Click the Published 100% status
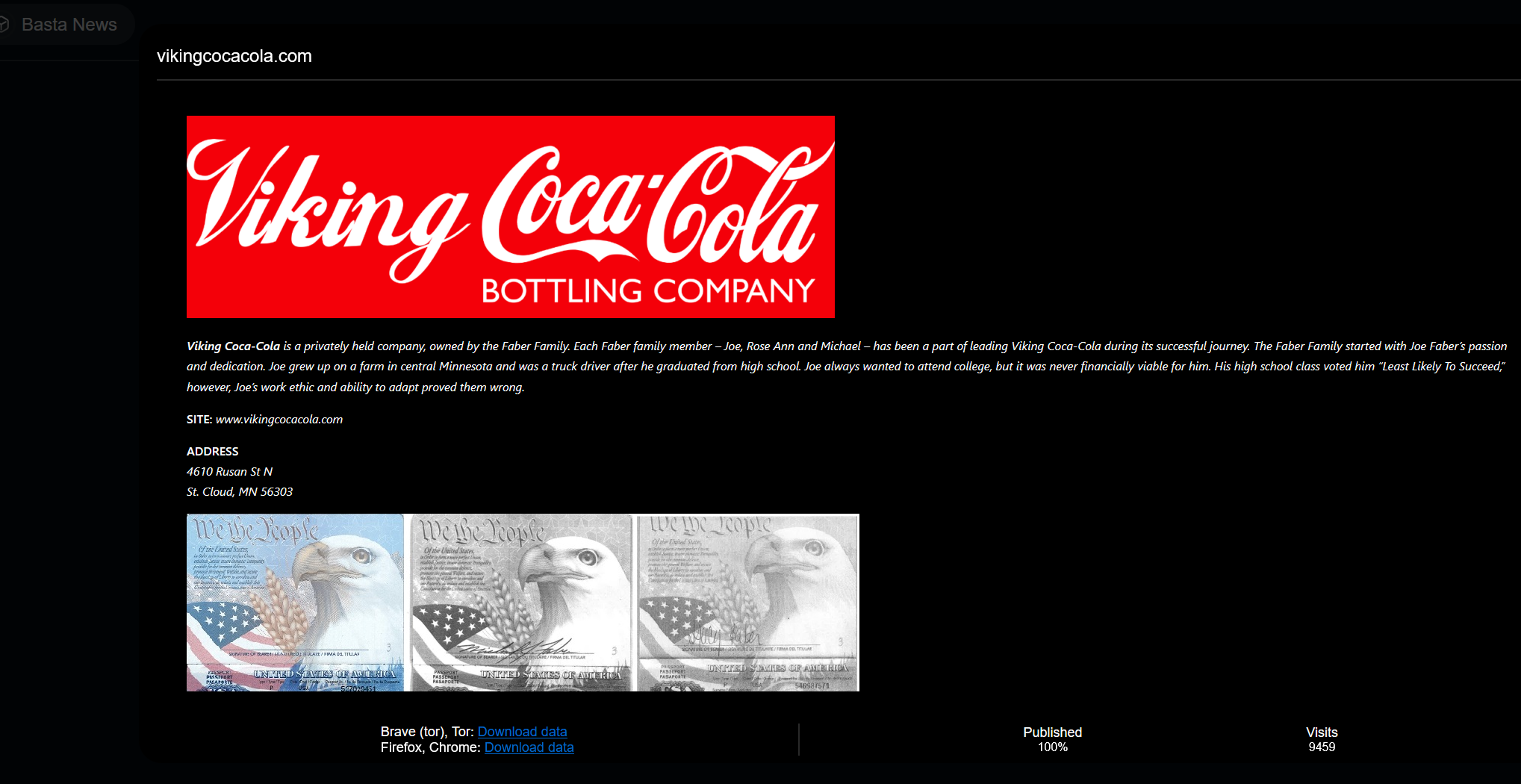The height and width of the screenshot is (784, 1521). click(1052, 739)
